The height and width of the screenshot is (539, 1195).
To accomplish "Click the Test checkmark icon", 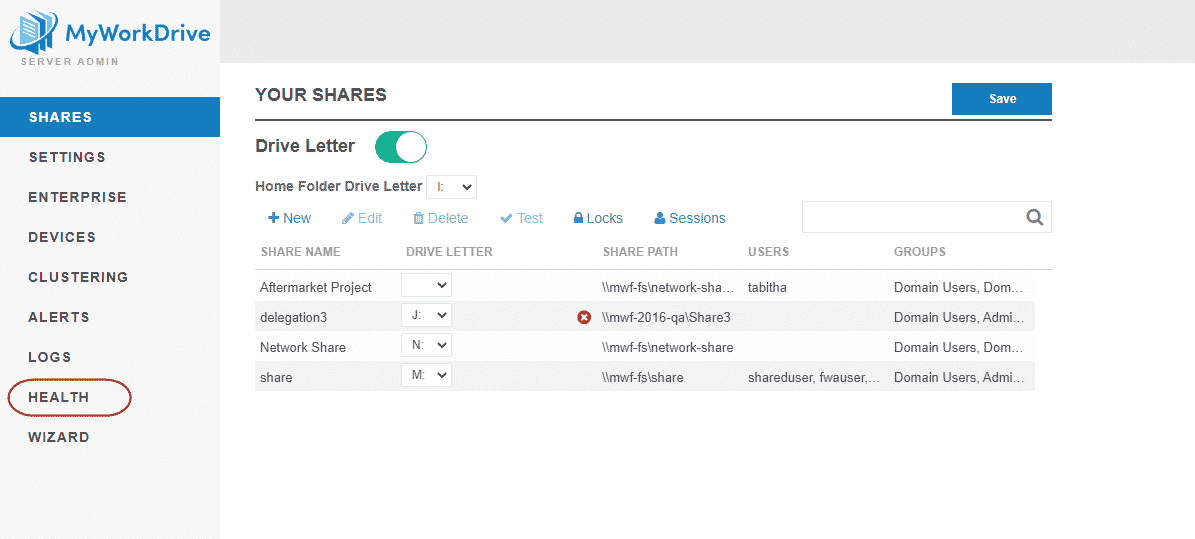I will [506, 218].
